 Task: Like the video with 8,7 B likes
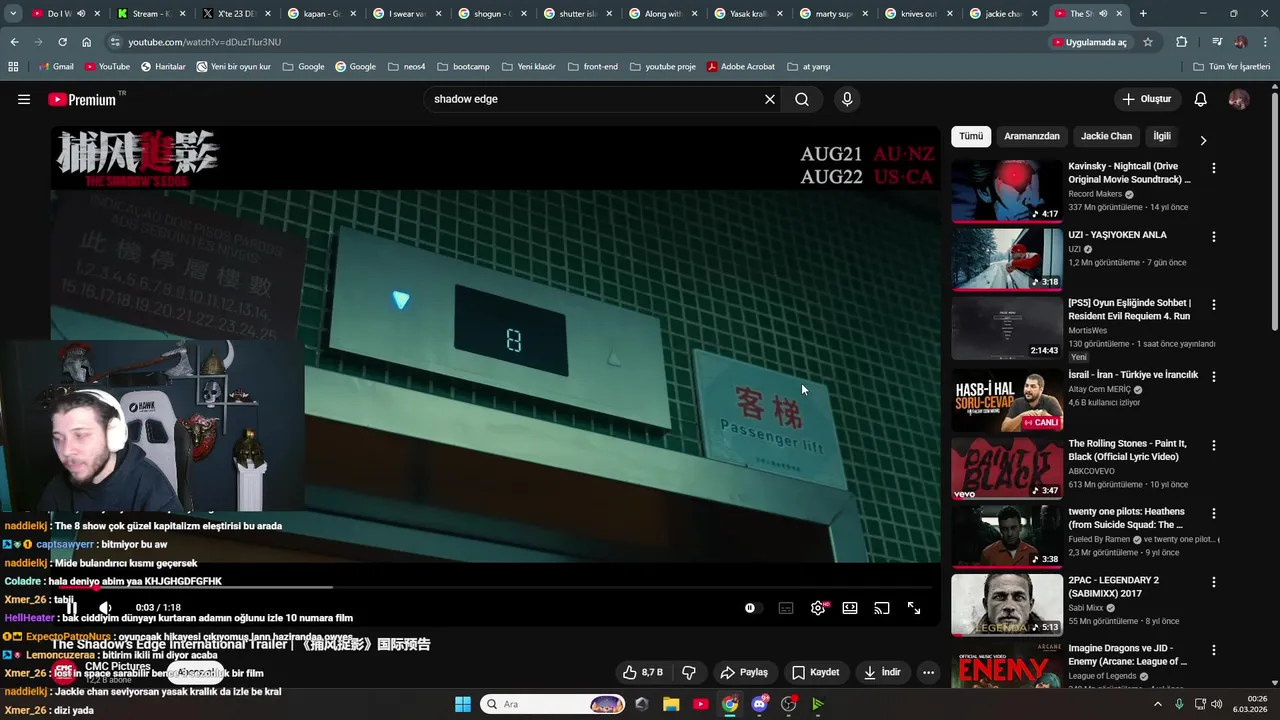point(641,672)
